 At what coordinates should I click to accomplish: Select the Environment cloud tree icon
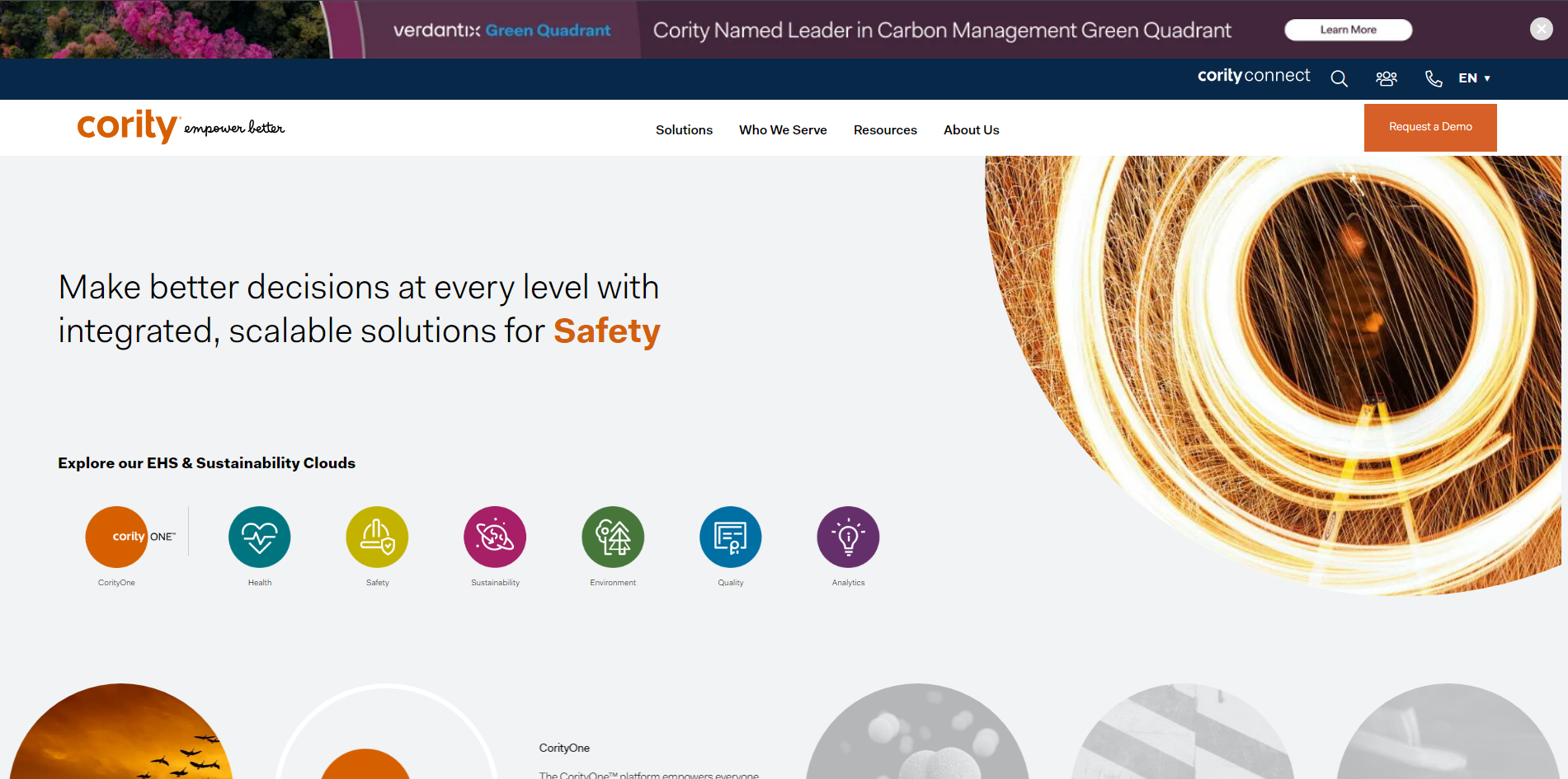click(x=613, y=537)
